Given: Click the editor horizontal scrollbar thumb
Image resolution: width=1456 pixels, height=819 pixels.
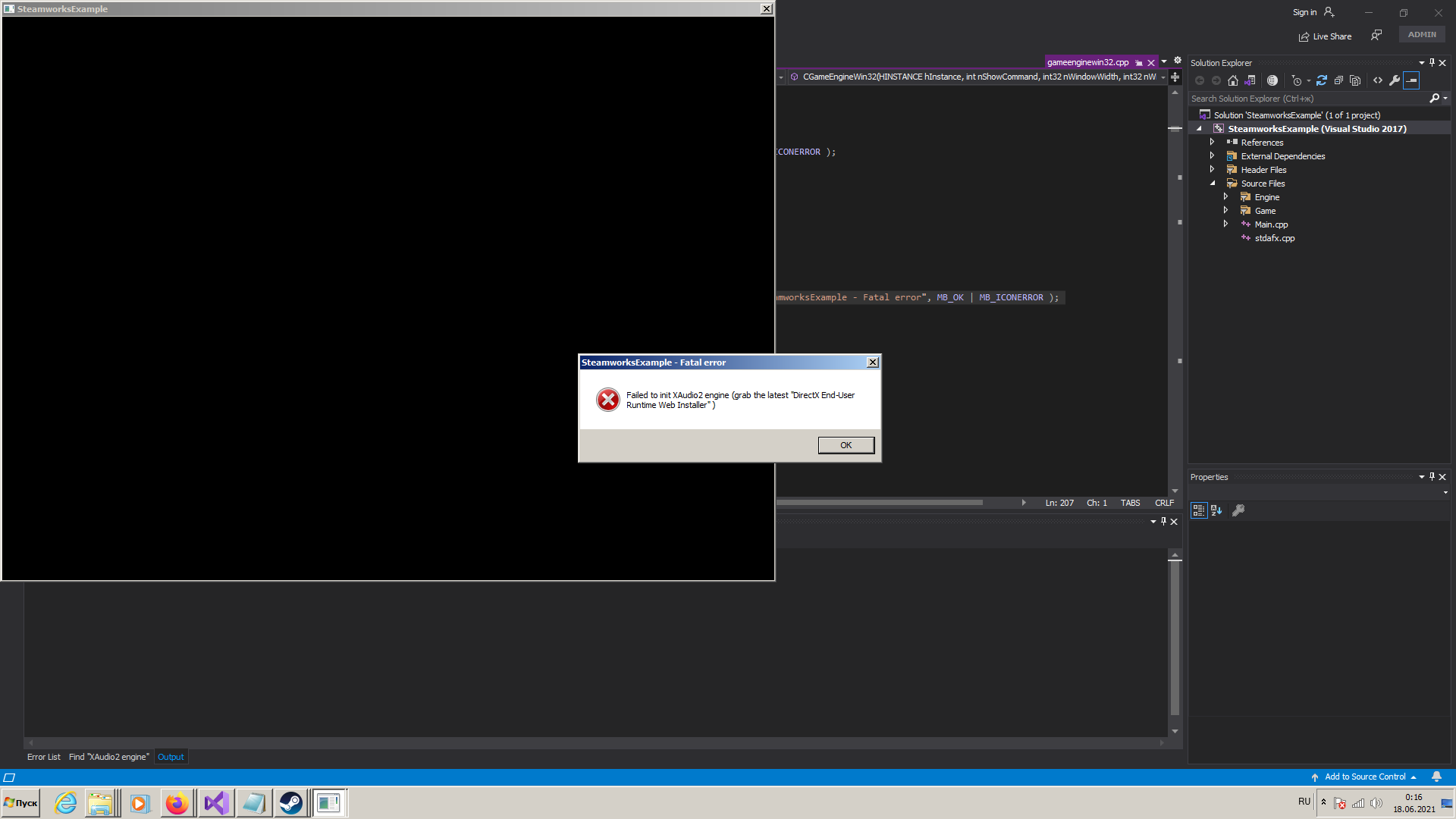Looking at the screenshot, I should 880,502.
